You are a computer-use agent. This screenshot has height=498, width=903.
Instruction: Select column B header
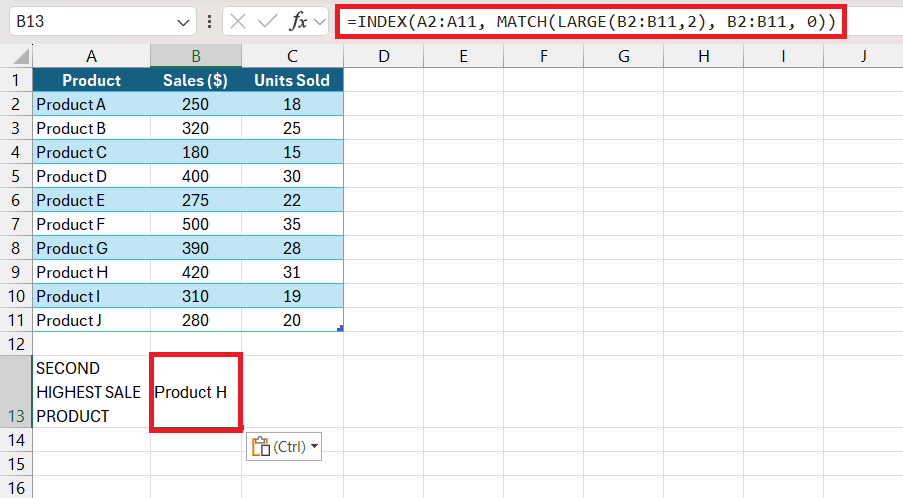pos(196,56)
